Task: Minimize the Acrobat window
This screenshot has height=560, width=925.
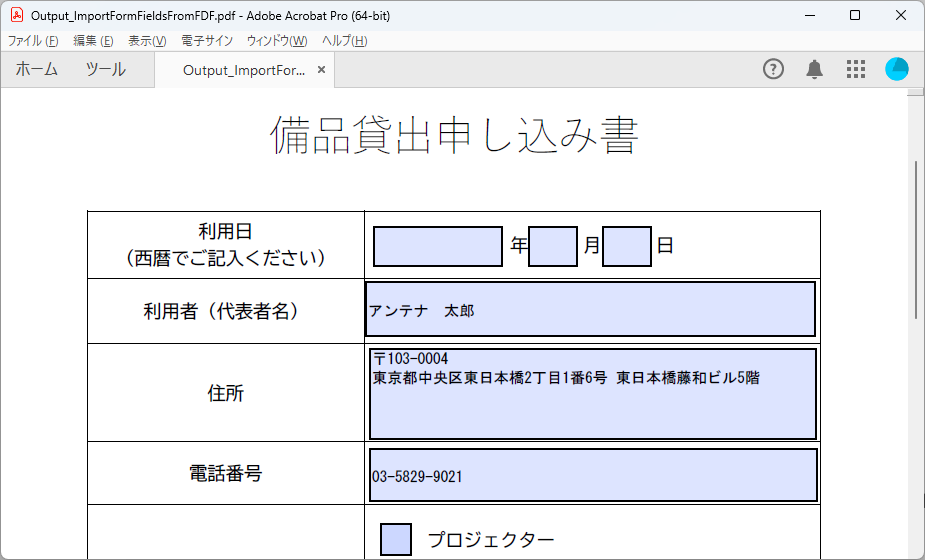Action: click(x=810, y=15)
